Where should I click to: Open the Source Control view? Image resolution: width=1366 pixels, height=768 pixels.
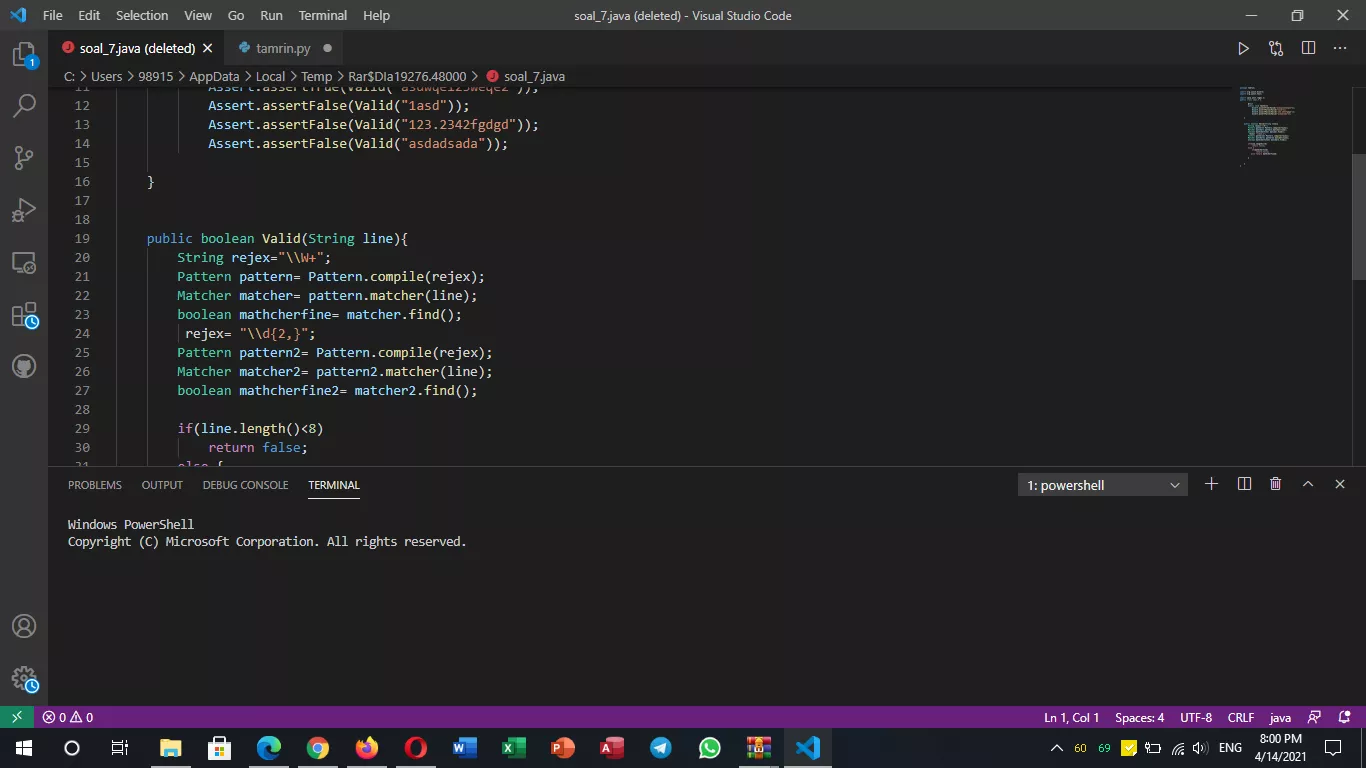point(24,157)
